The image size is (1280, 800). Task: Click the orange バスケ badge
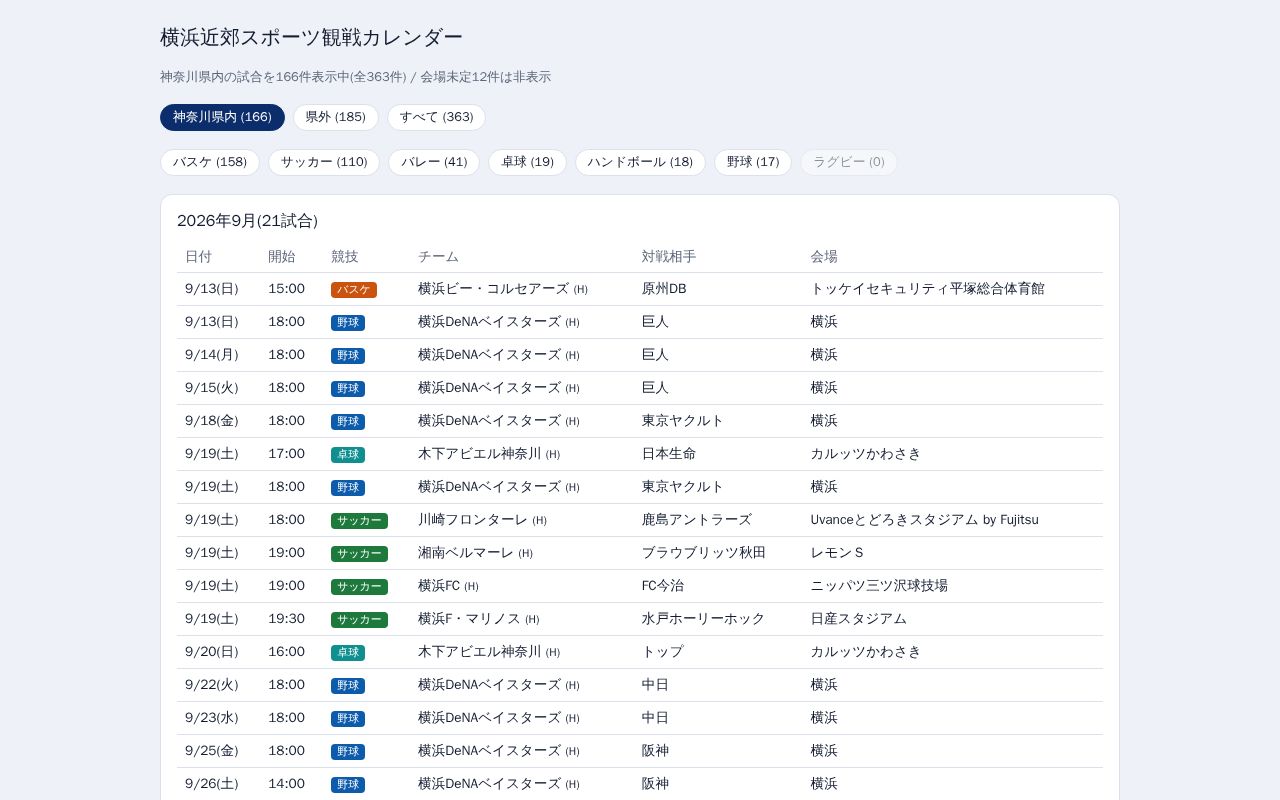coord(354,290)
